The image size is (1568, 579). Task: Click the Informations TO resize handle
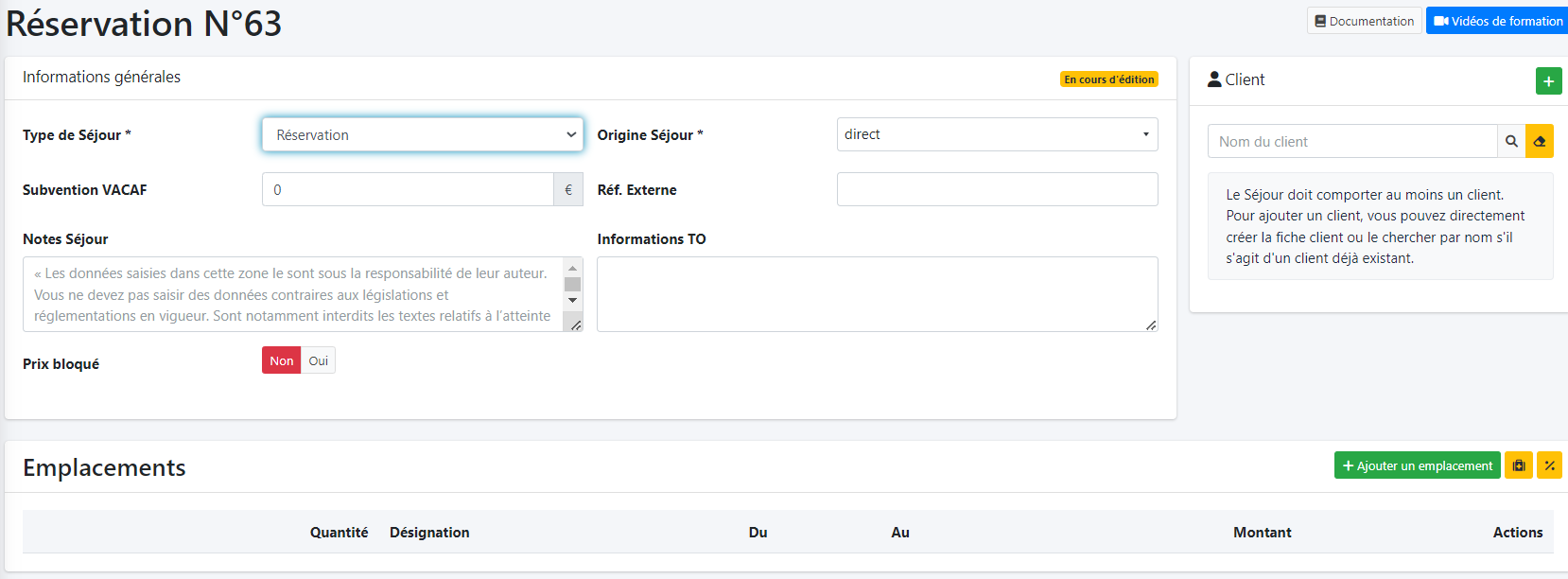point(1150,325)
